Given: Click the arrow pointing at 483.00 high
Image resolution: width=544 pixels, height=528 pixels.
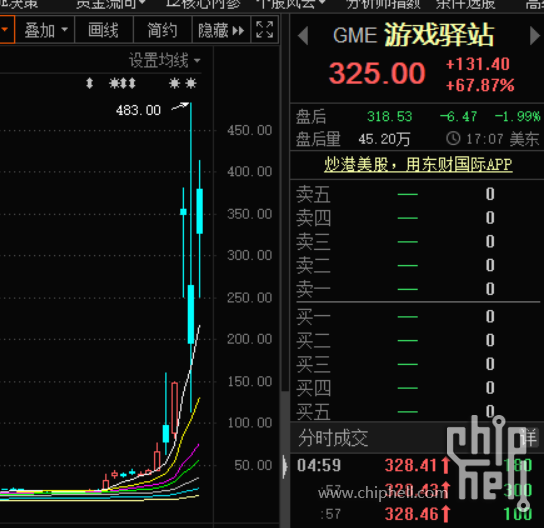Looking at the screenshot, I should 180,106.
